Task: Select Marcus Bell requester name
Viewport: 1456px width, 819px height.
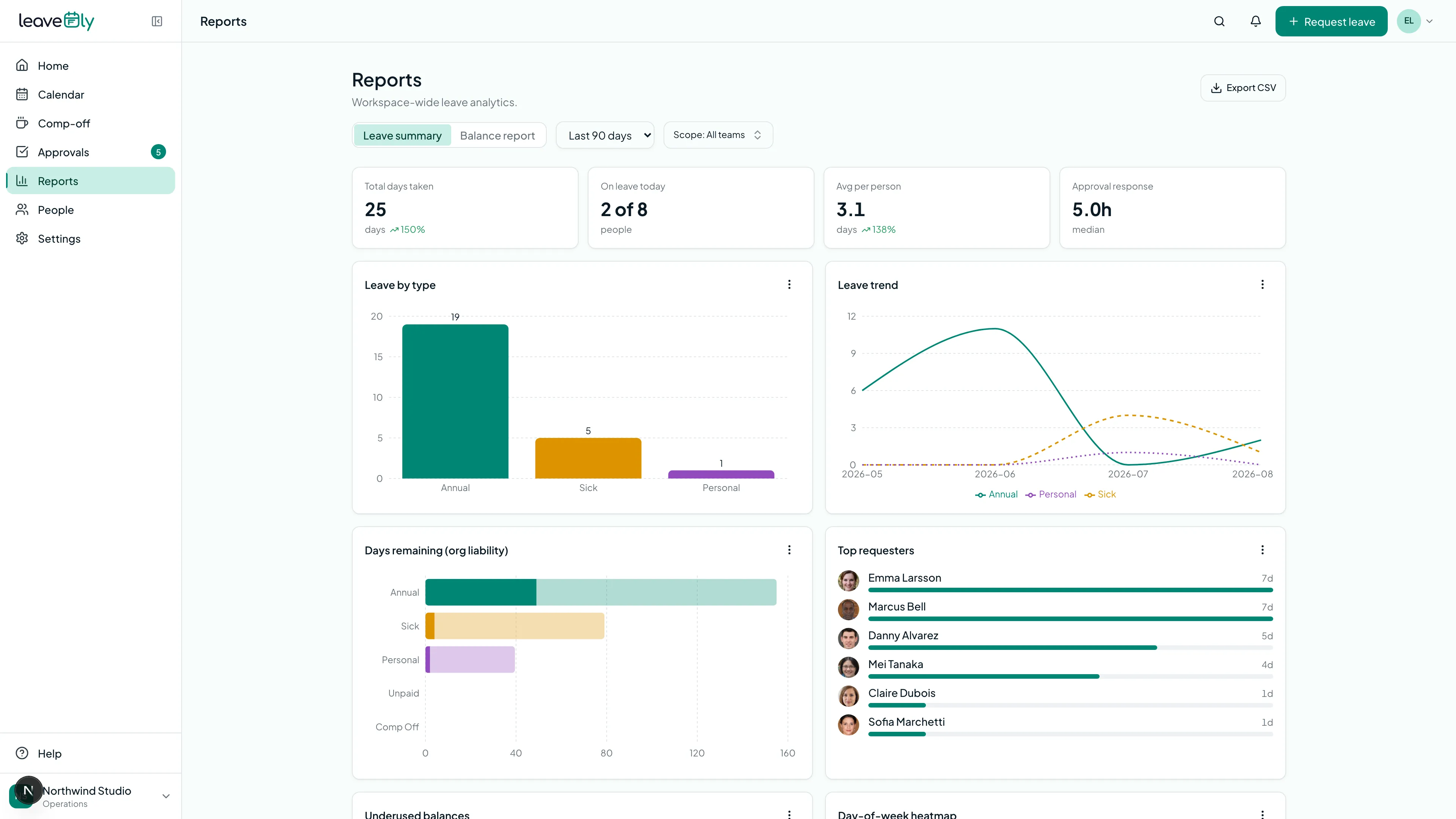Action: 896,607
